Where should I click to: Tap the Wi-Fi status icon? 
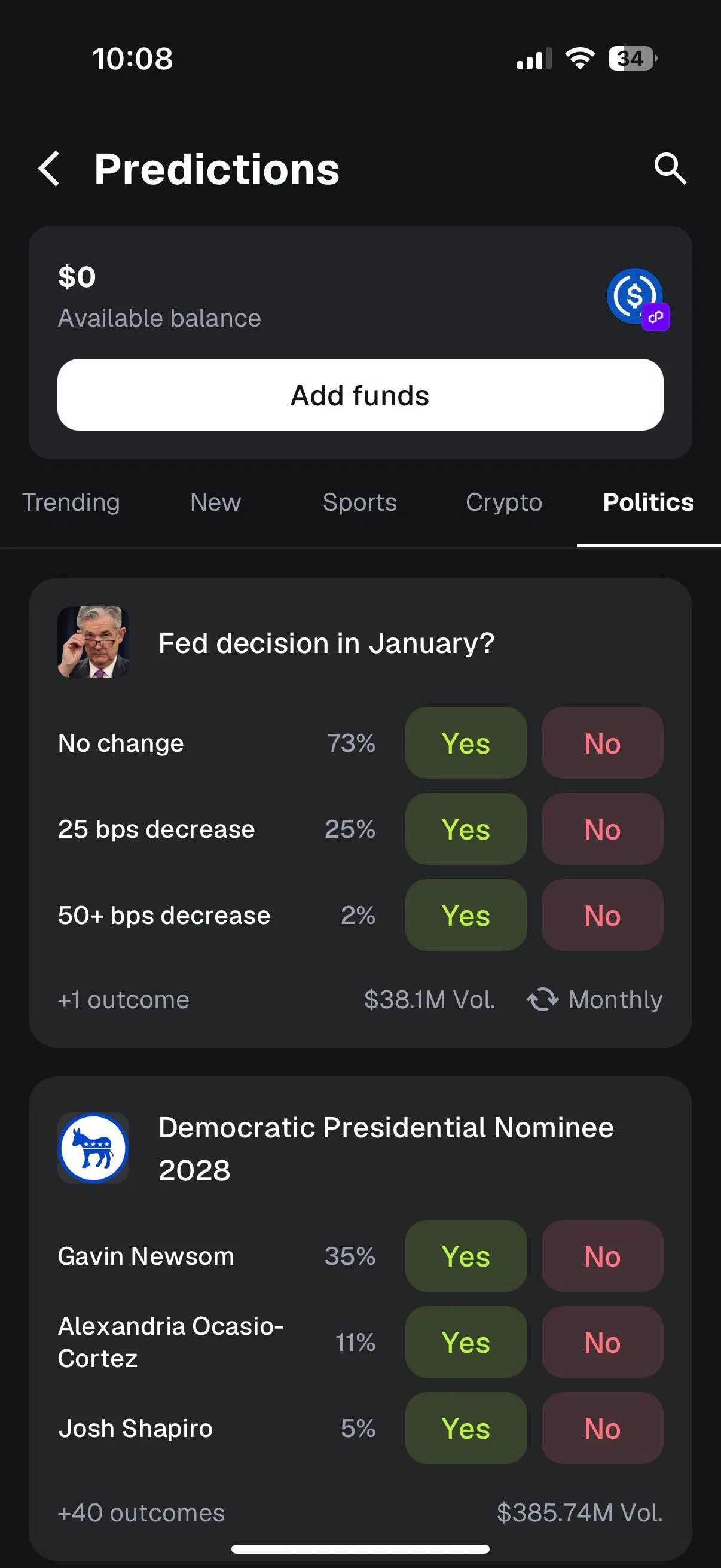coord(580,59)
